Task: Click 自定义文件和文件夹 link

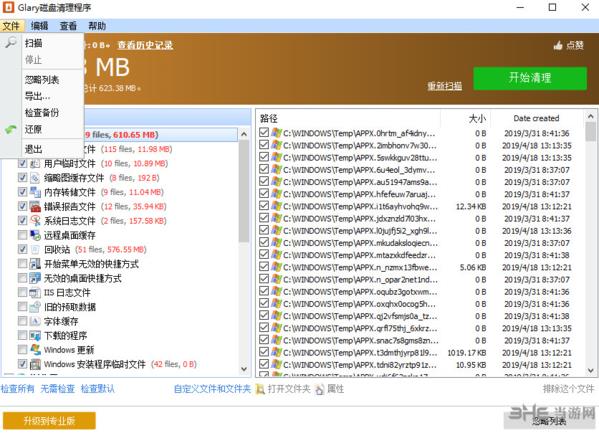Action: (212, 389)
